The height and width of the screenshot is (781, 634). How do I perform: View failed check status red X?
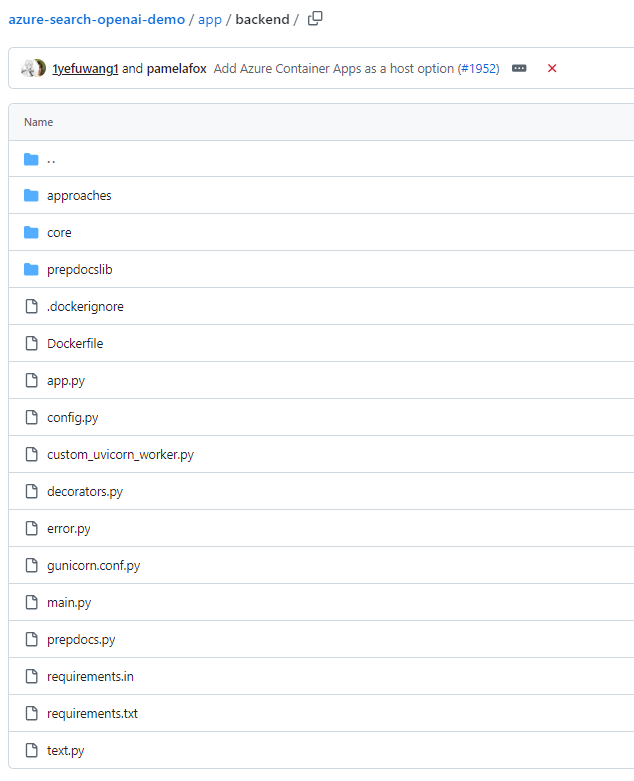pyautogui.click(x=552, y=68)
